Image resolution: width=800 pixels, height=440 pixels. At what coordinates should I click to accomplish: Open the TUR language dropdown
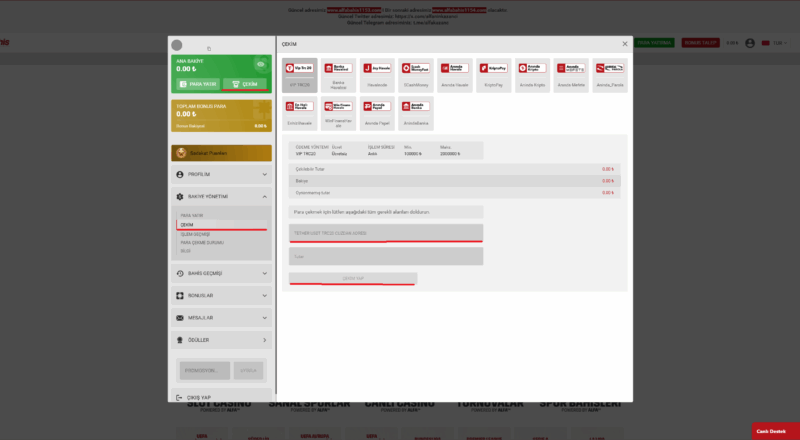[x=774, y=43]
